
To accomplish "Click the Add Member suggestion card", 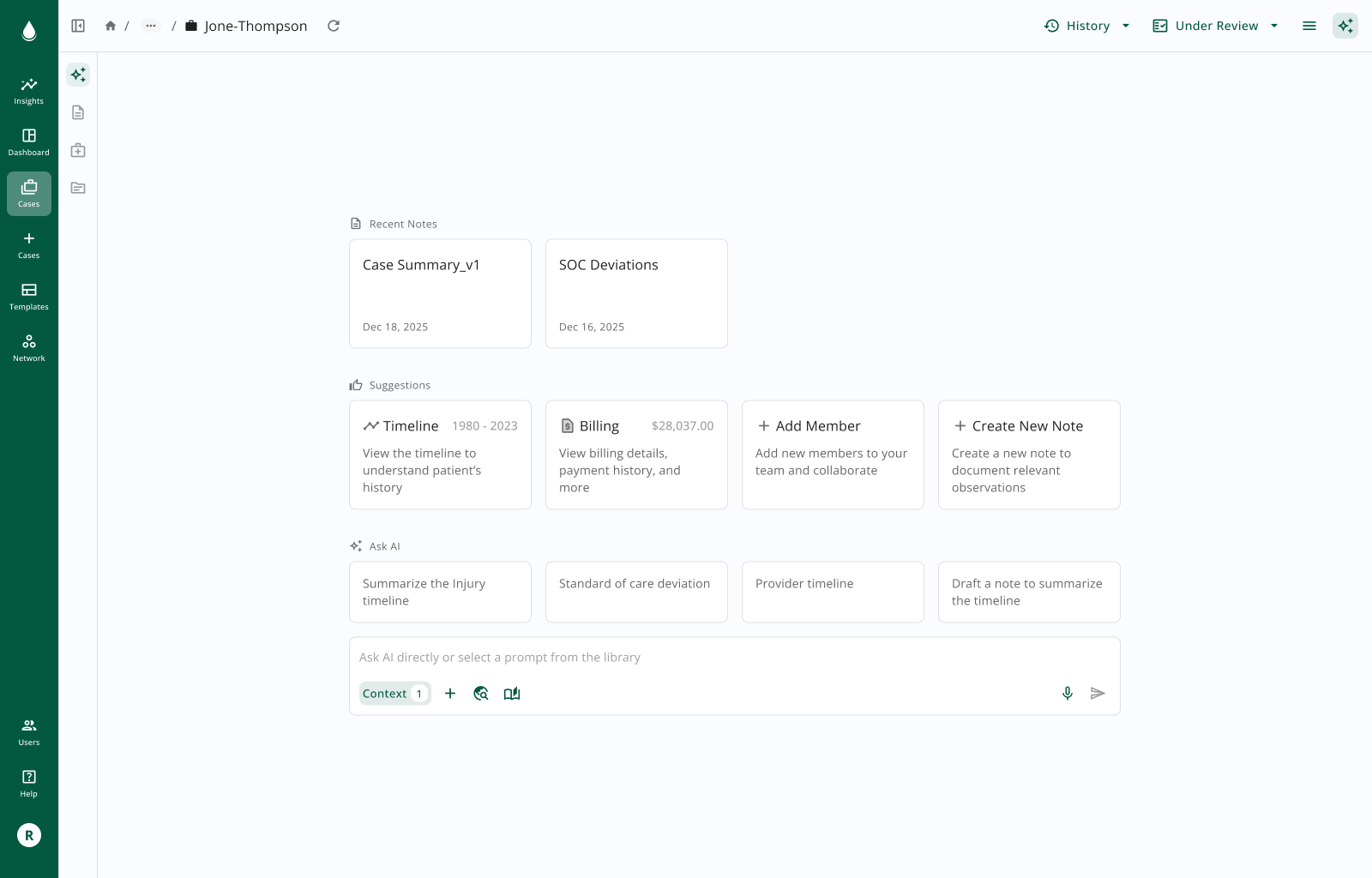I will (x=832, y=454).
